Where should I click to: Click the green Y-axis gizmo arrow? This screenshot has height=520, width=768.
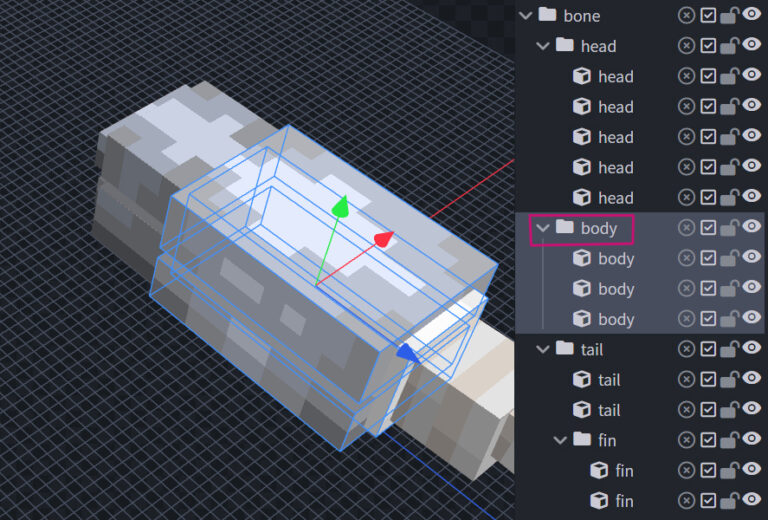[x=341, y=207]
